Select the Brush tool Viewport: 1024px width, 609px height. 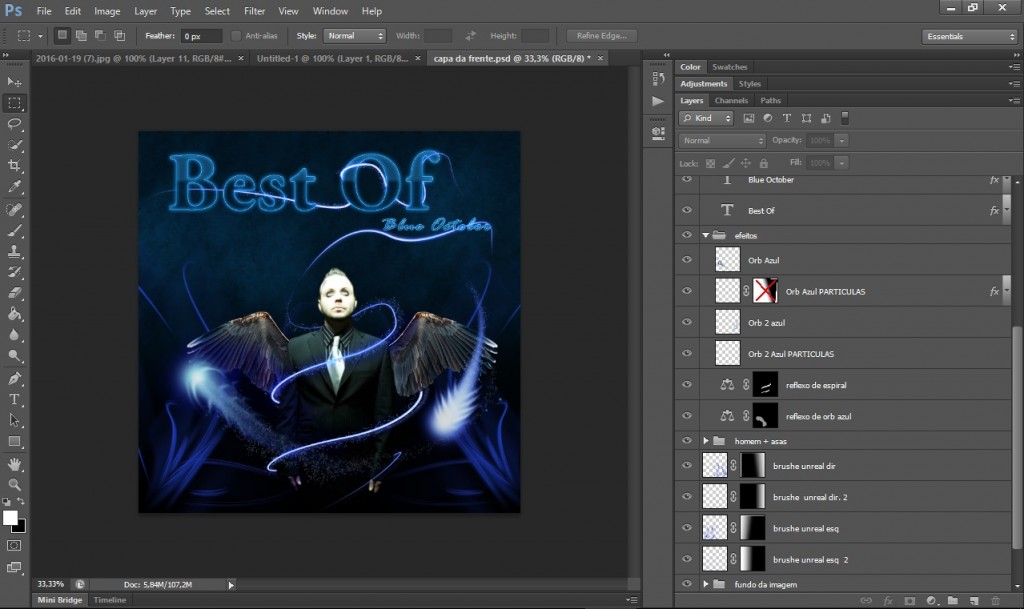[x=14, y=230]
